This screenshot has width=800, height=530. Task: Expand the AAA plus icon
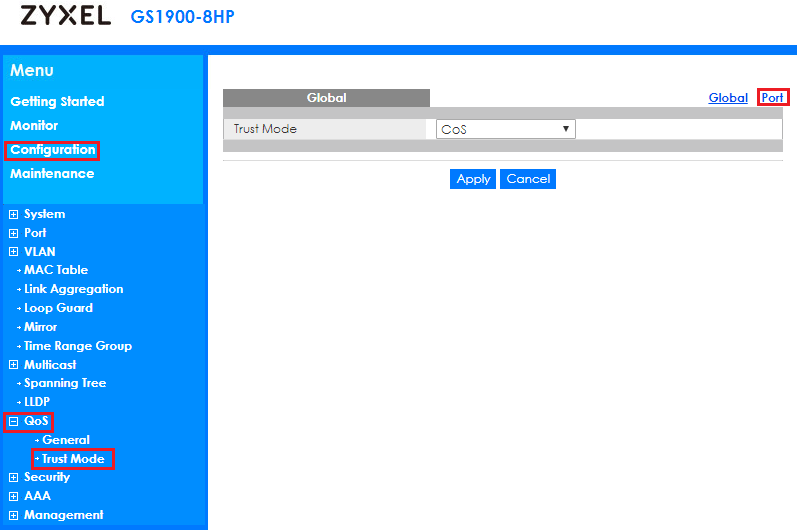pos(14,496)
